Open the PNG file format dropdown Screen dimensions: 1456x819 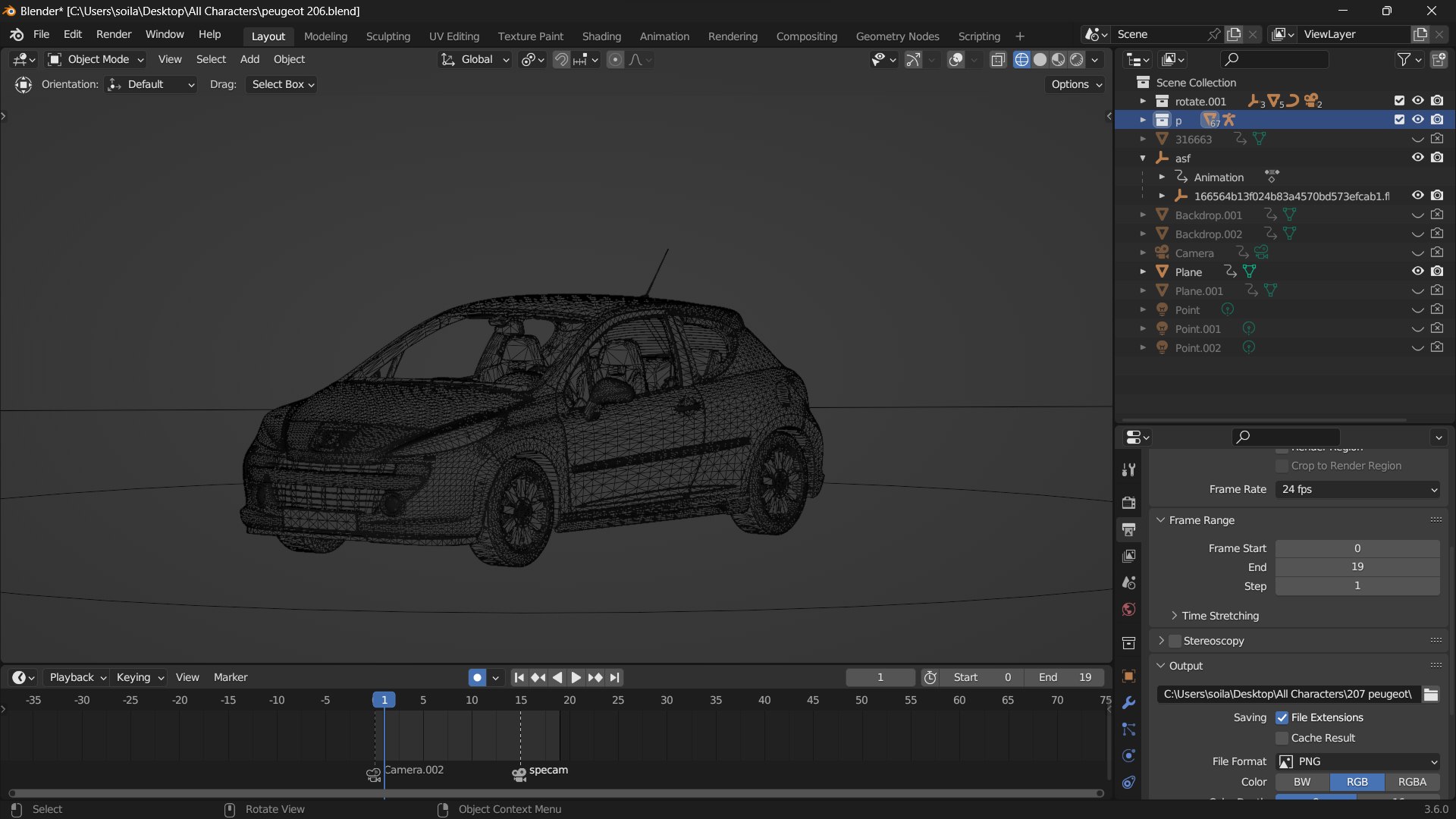click(1357, 761)
